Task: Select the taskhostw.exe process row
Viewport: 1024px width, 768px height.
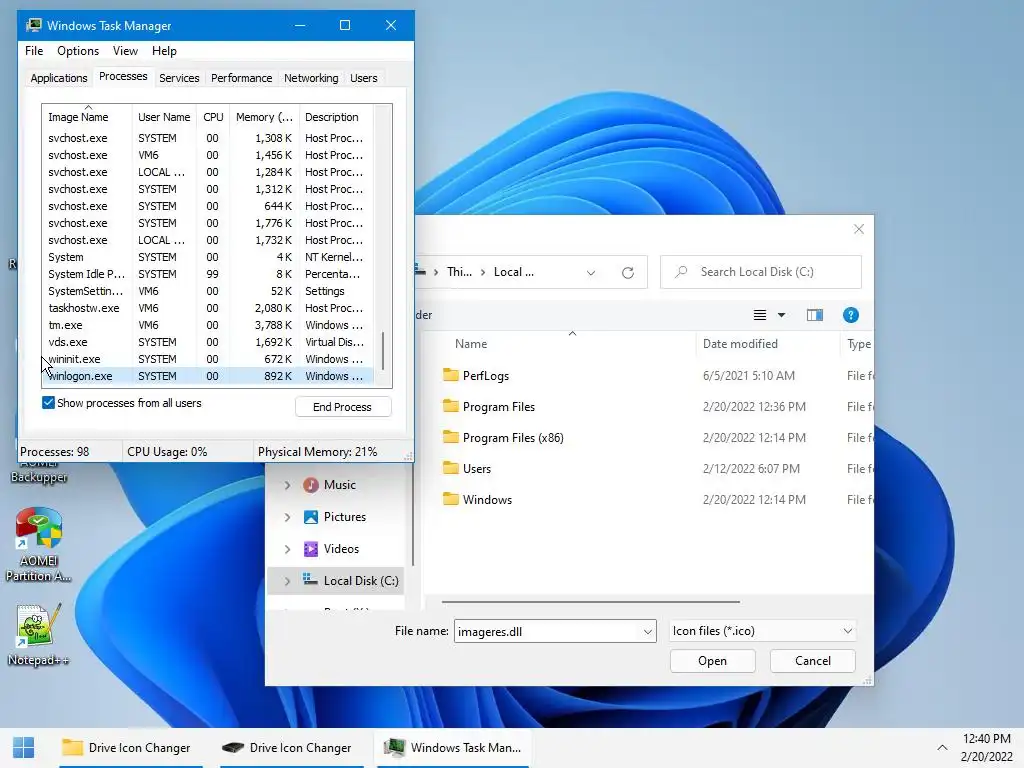Action: coord(208,308)
